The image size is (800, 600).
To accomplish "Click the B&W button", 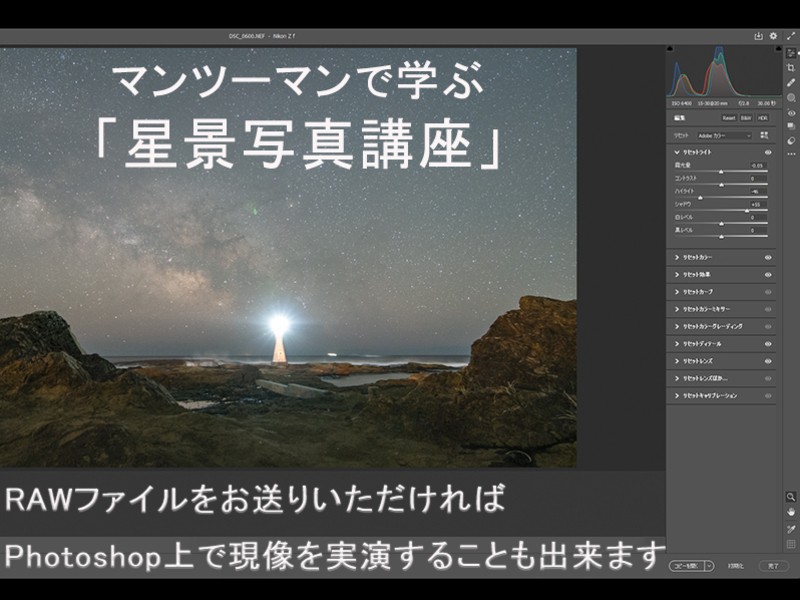I will click(x=746, y=118).
